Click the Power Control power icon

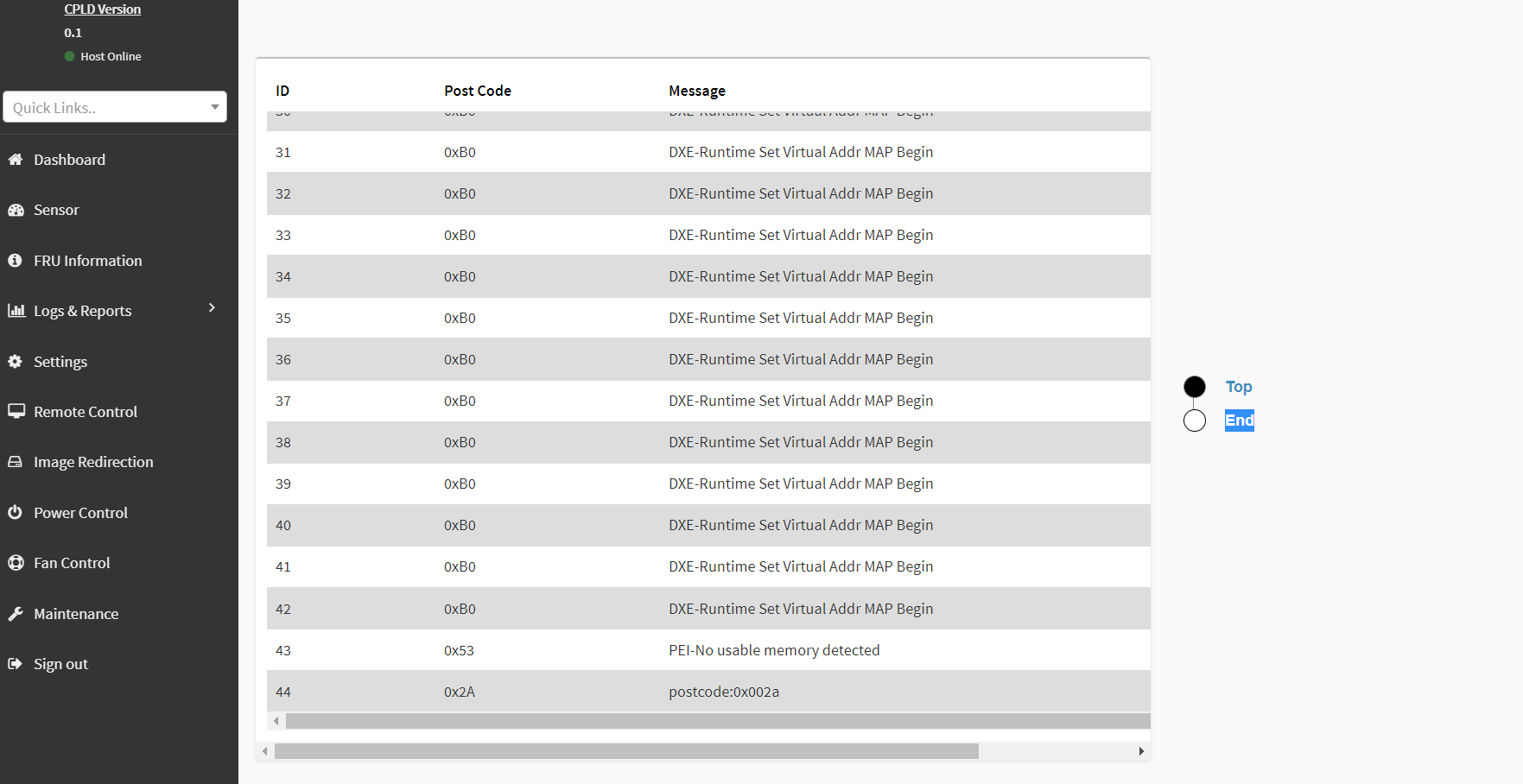coord(16,513)
